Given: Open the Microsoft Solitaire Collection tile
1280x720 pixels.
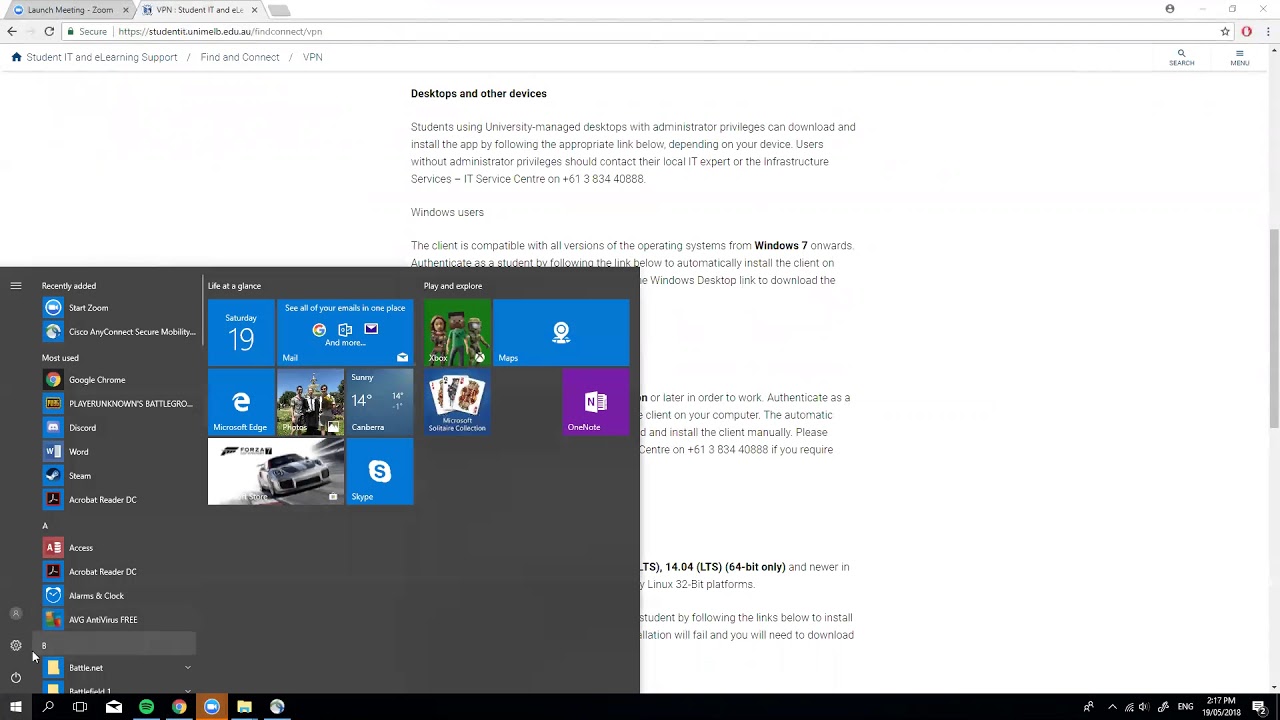Looking at the screenshot, I should pos(457,402).
